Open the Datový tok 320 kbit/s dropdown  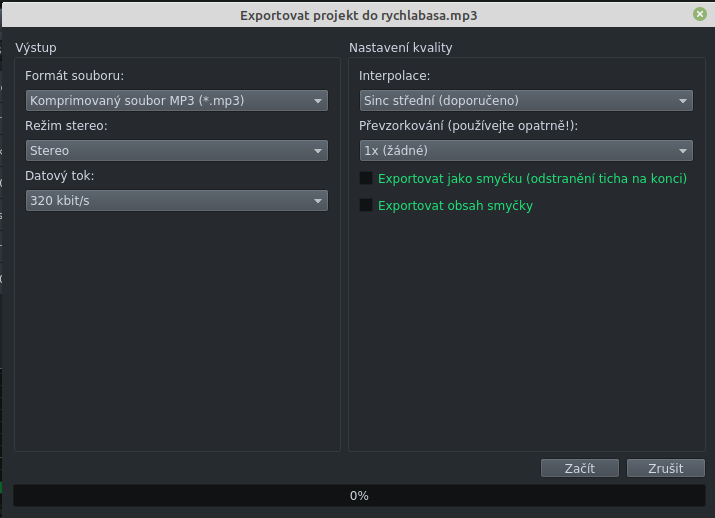coord(177,201)
